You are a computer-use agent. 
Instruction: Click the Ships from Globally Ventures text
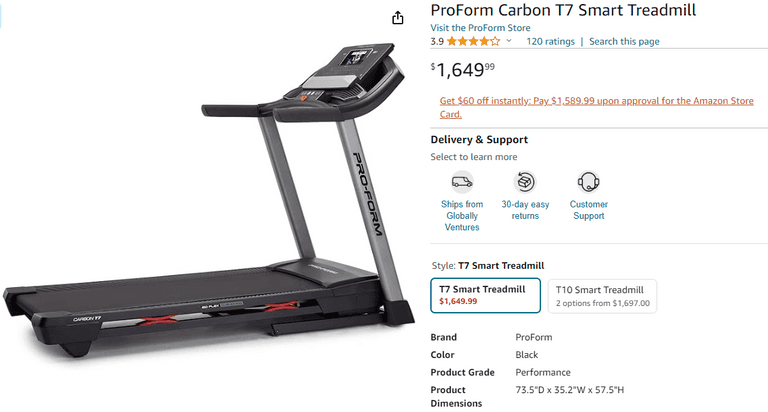[462, 216]
